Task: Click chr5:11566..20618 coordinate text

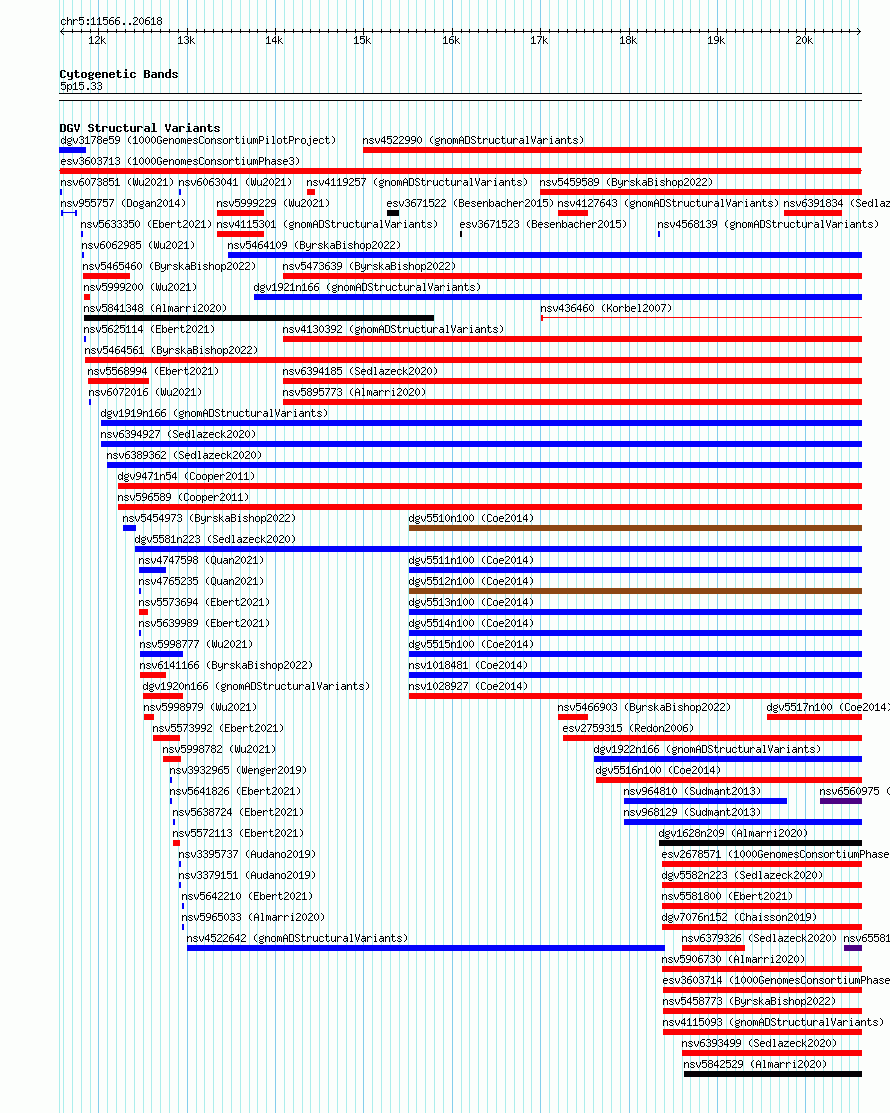Action: coord(111,21)
